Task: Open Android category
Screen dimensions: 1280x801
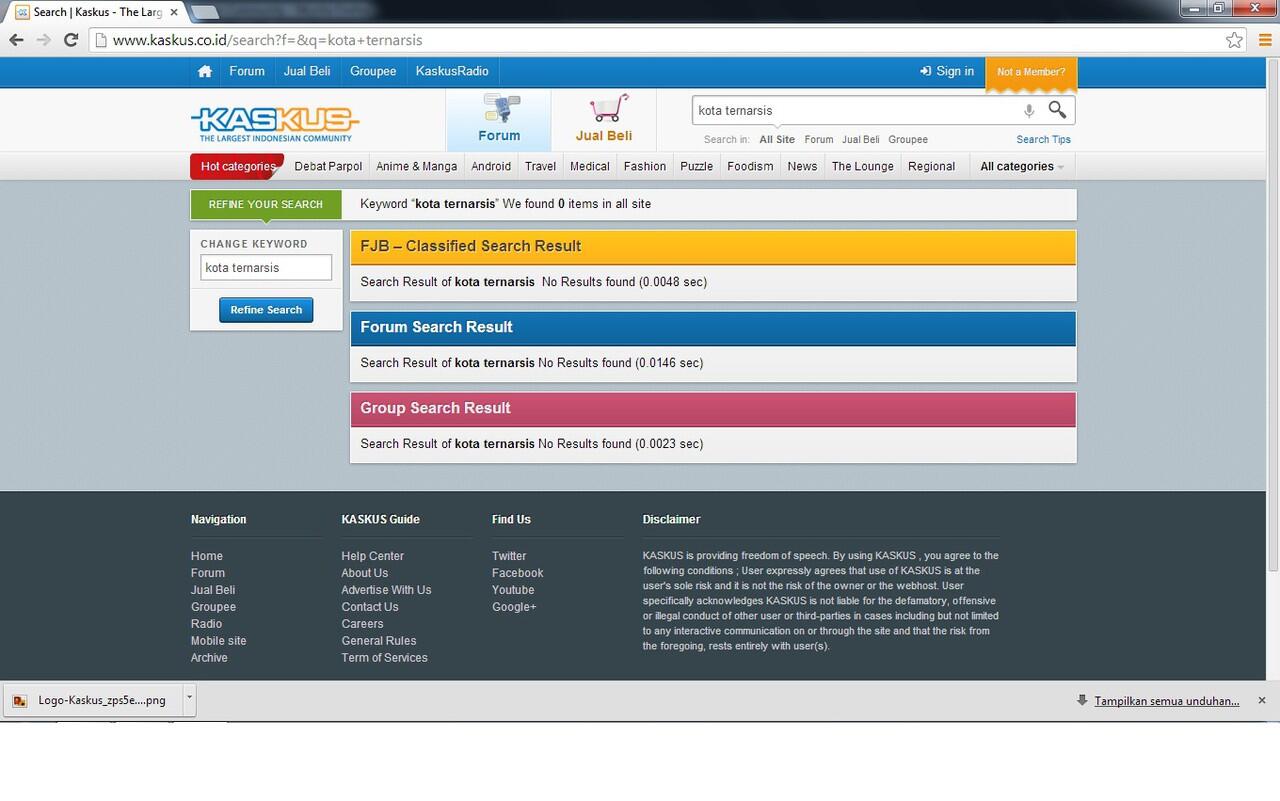Action: click(491, 166)
